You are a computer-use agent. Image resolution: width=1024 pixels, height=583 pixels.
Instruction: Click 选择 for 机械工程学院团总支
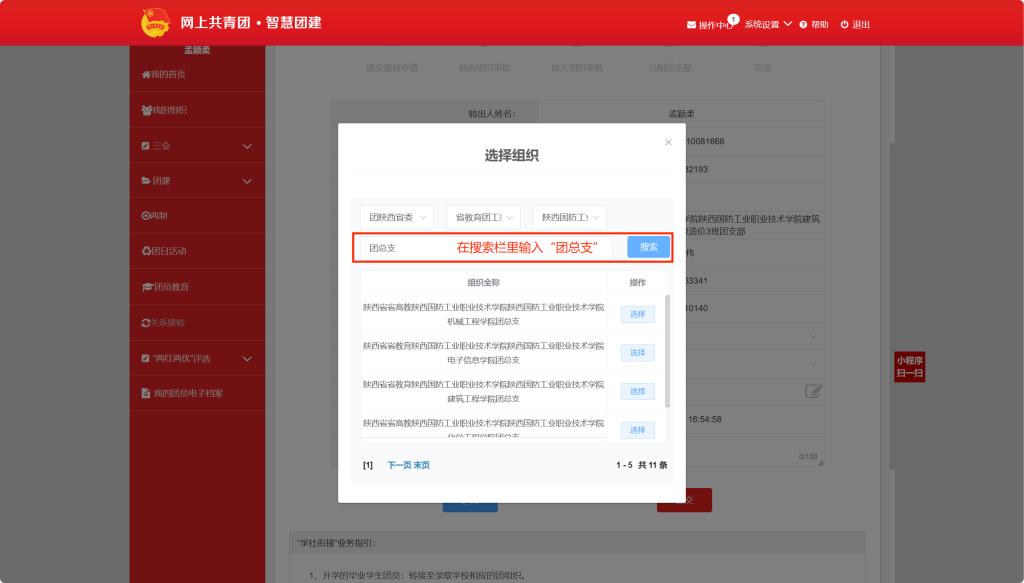[x=637, y=314]
